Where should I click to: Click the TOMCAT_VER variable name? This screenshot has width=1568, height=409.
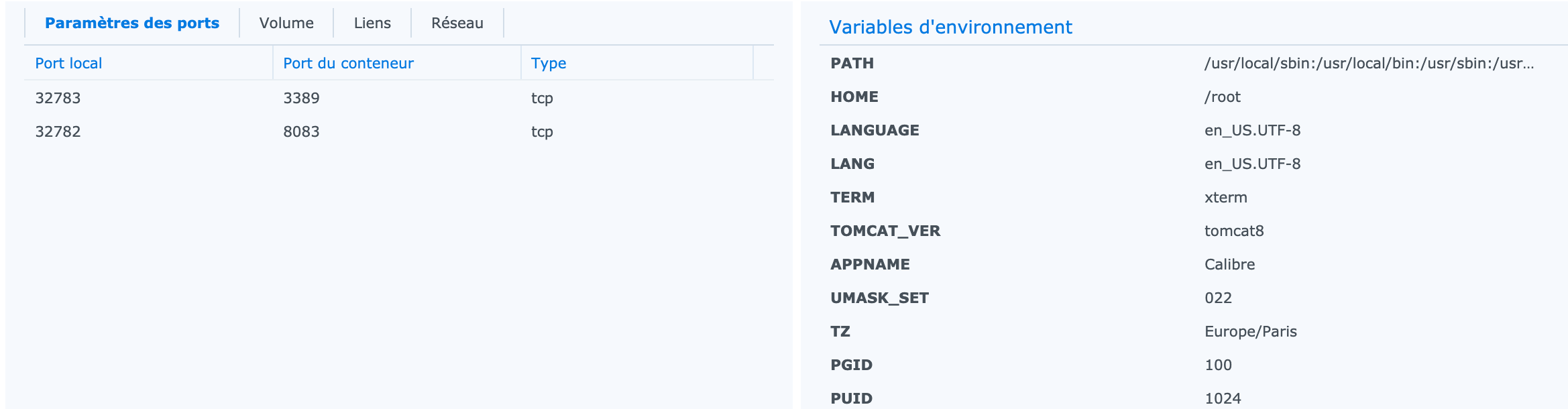point(885,231)
